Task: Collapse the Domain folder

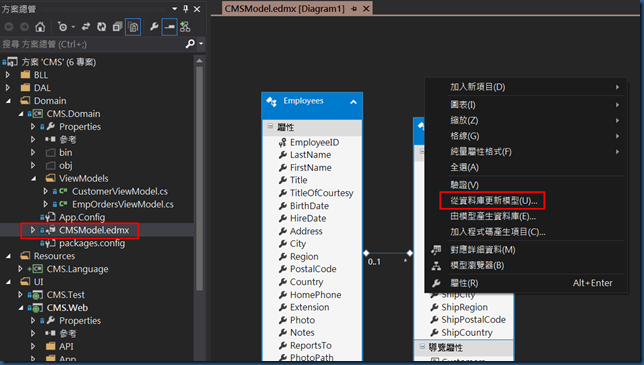Action: (8, 101)
